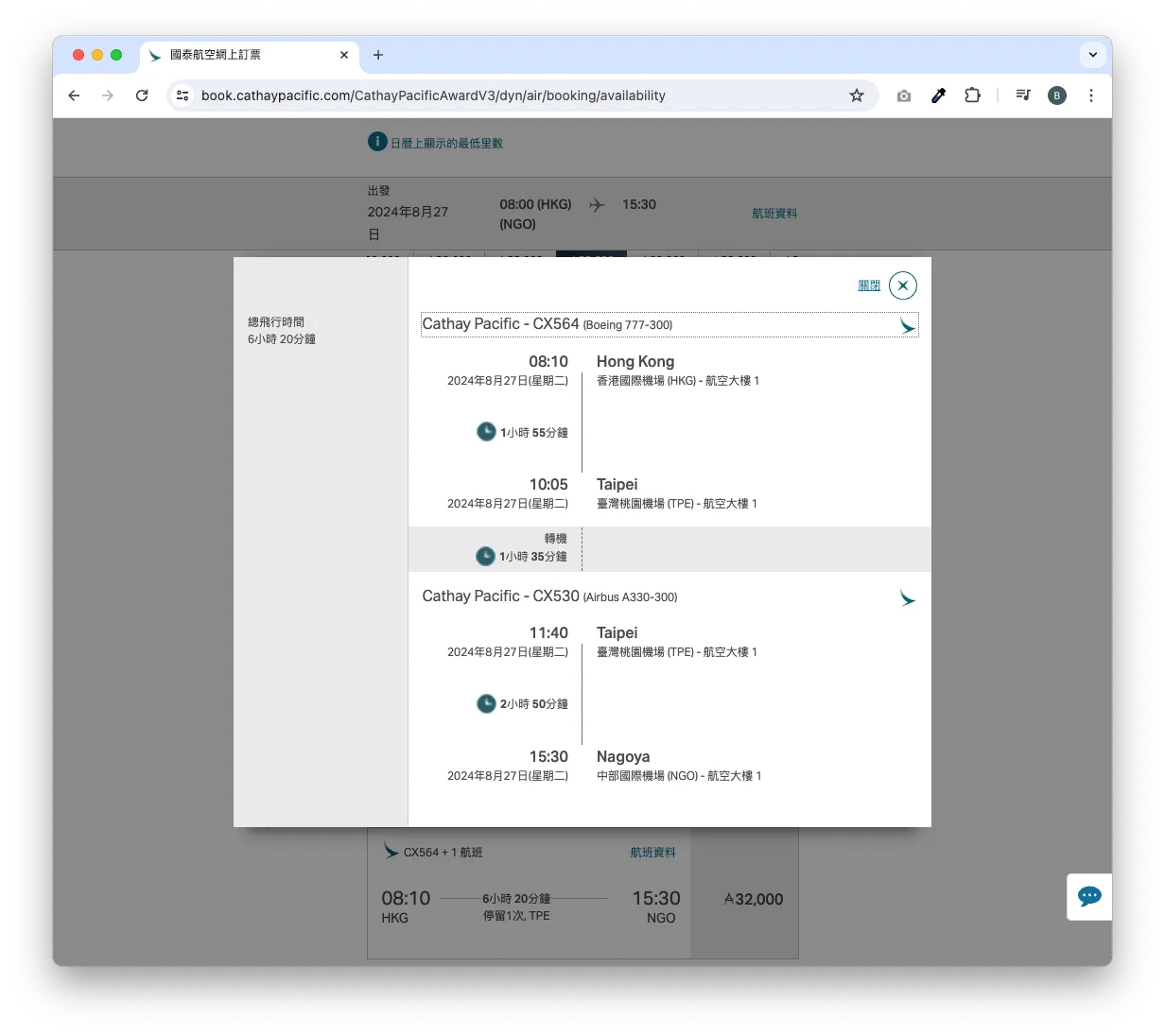This screenshot has height=1036, width=1165.
Task: Click the Nagoya arrival city text
Action: [x=623, y=756]
